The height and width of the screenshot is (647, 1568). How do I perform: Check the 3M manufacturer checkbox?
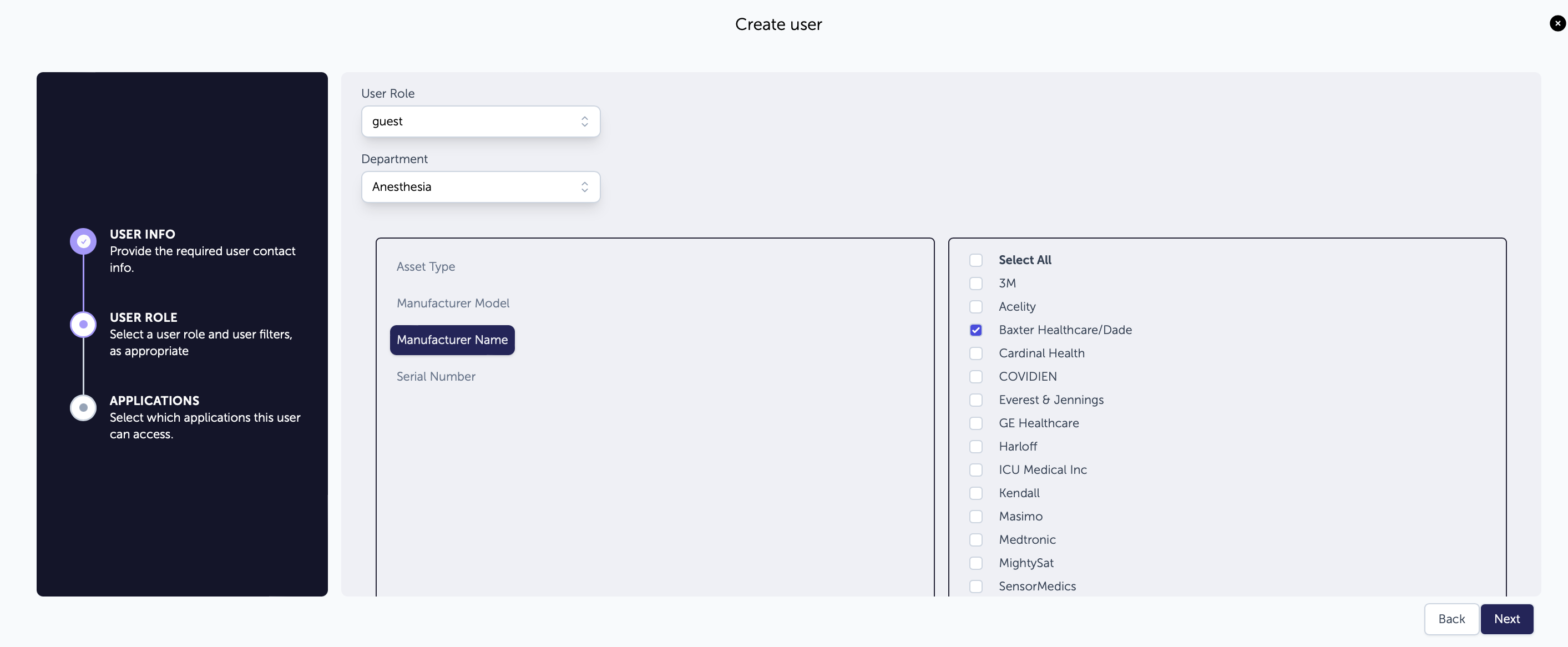[x=976, y=284]
